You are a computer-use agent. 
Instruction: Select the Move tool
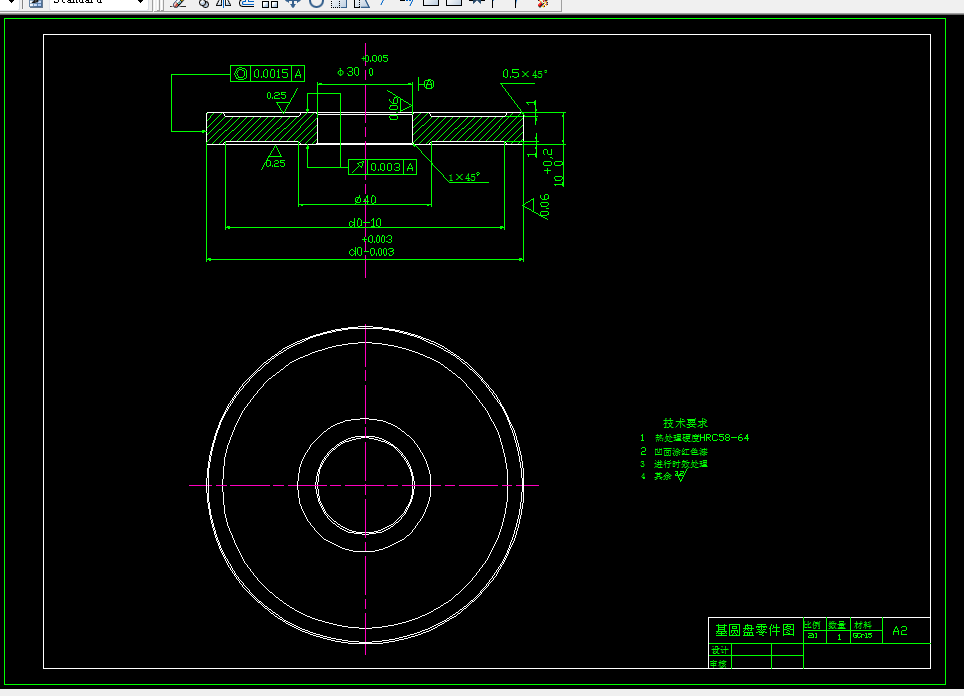pos(293,3)
